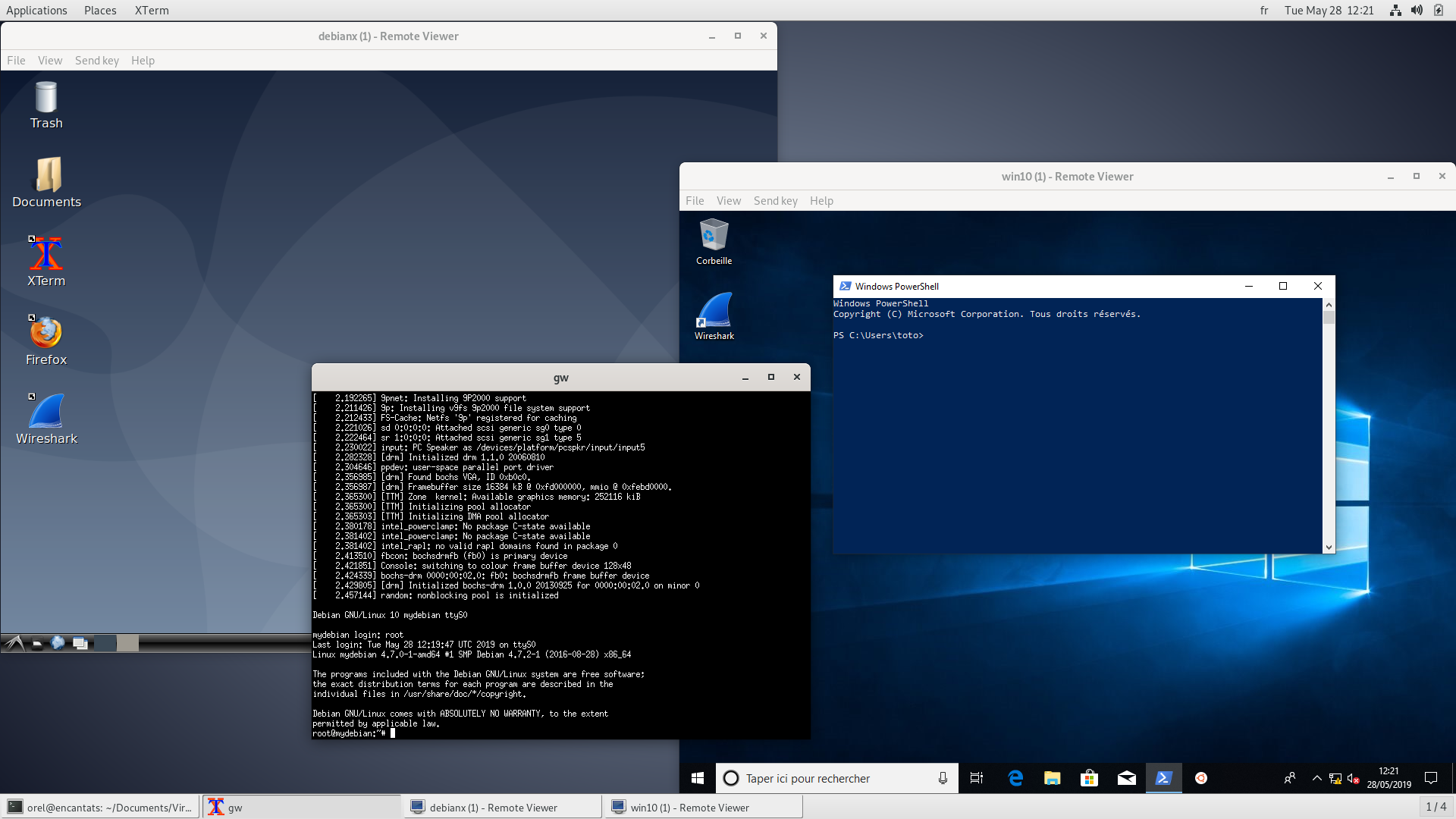Open Microsoft Store taskbar icon
This screenshot has height=819, width=1456.
pyautogui.click(x=1089, y=778)
